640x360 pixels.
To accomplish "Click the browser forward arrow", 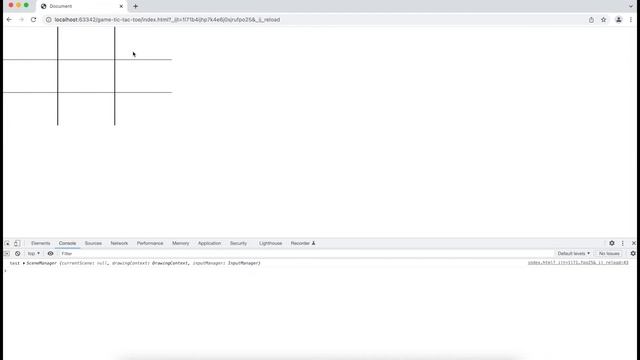I will (21, 20).
